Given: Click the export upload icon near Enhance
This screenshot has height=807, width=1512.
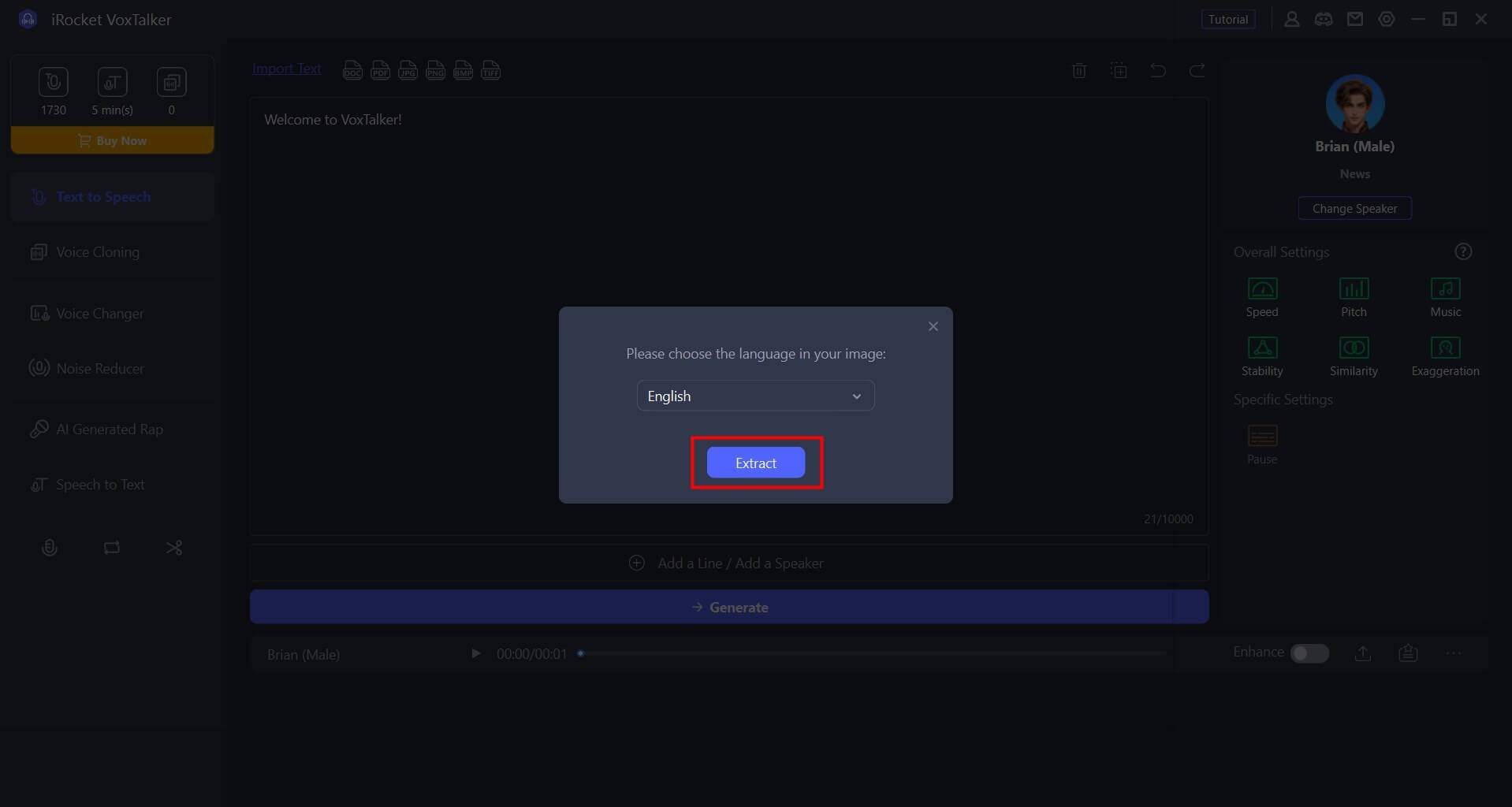Looking at the screenshot, I should 1363,653.
